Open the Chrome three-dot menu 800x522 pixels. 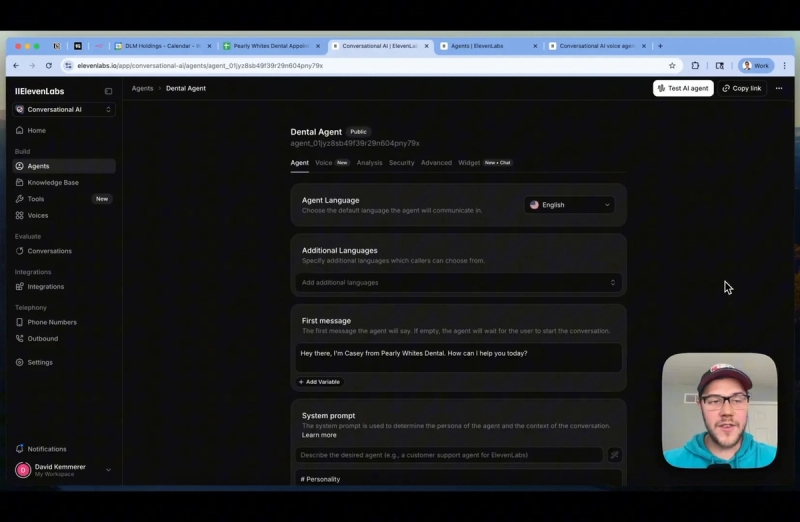pyautogui.click(x=784, y=66)
